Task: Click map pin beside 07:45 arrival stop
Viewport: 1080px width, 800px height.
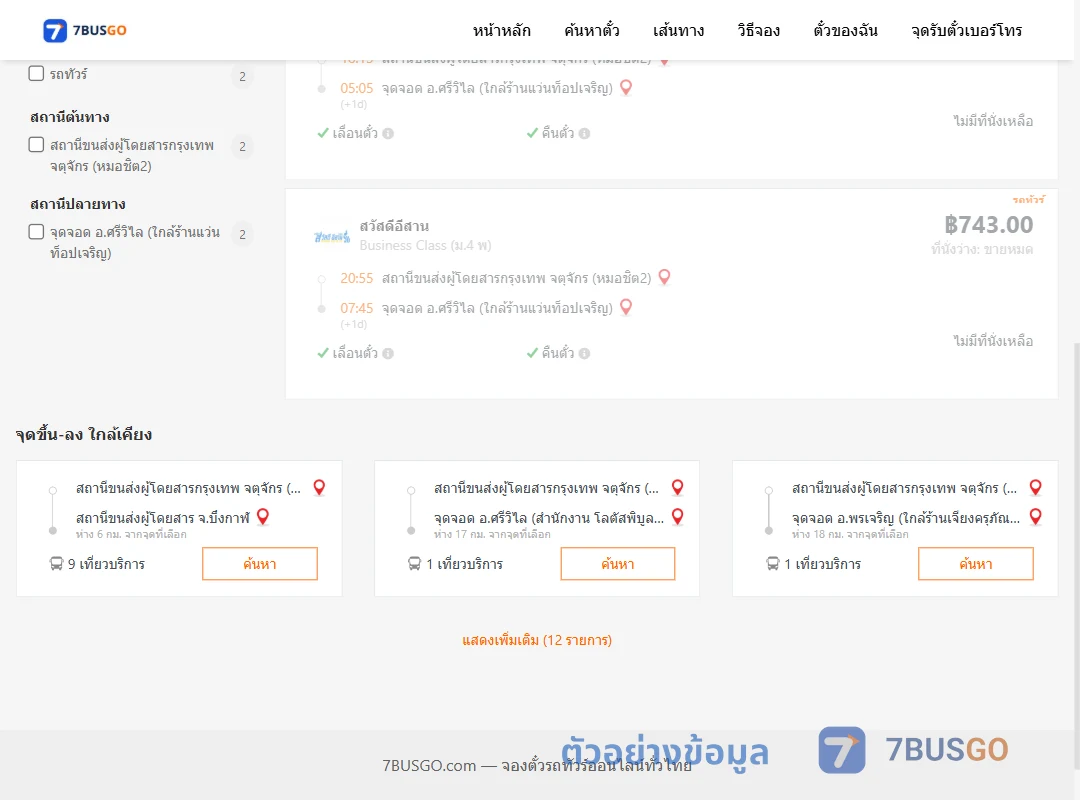Action: click(626, 307)
